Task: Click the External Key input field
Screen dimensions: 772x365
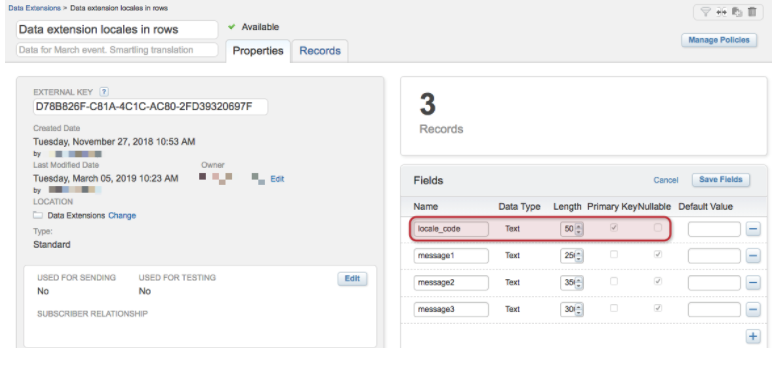Action: (x=150, y=106)
